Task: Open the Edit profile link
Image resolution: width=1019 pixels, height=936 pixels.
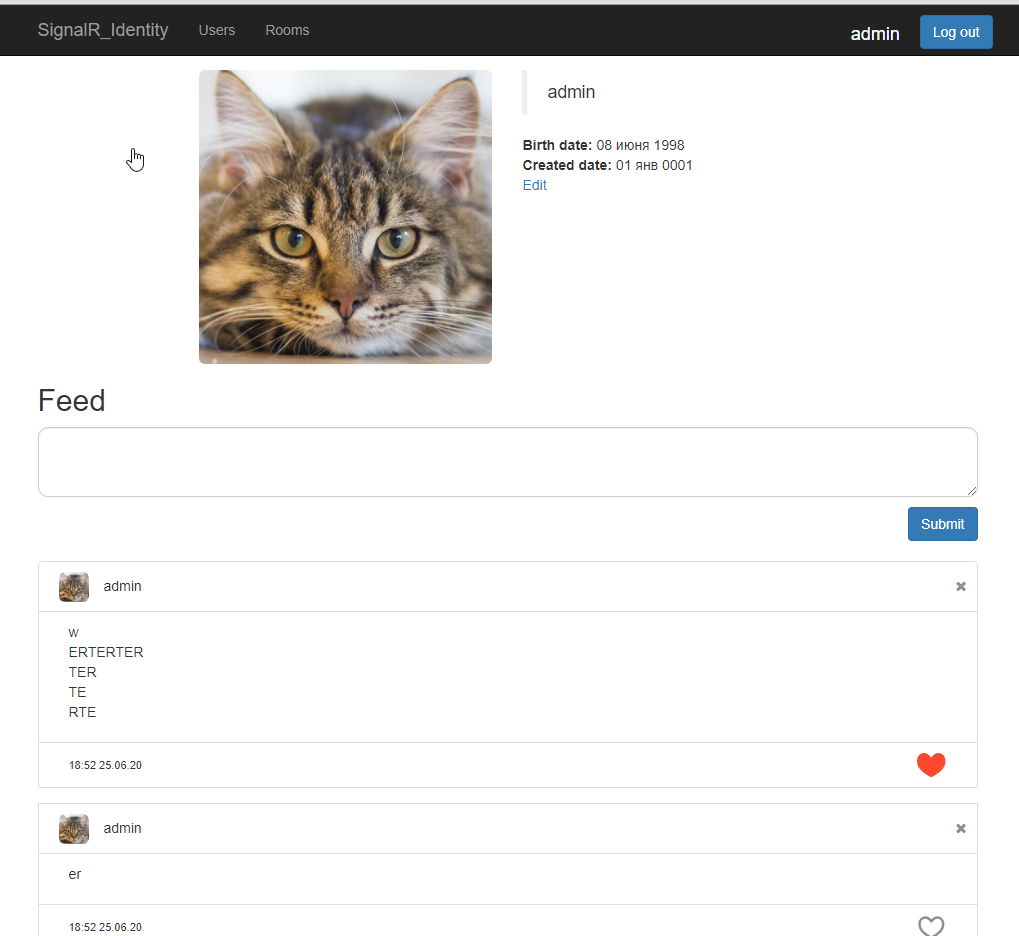Action: (534, 185)
